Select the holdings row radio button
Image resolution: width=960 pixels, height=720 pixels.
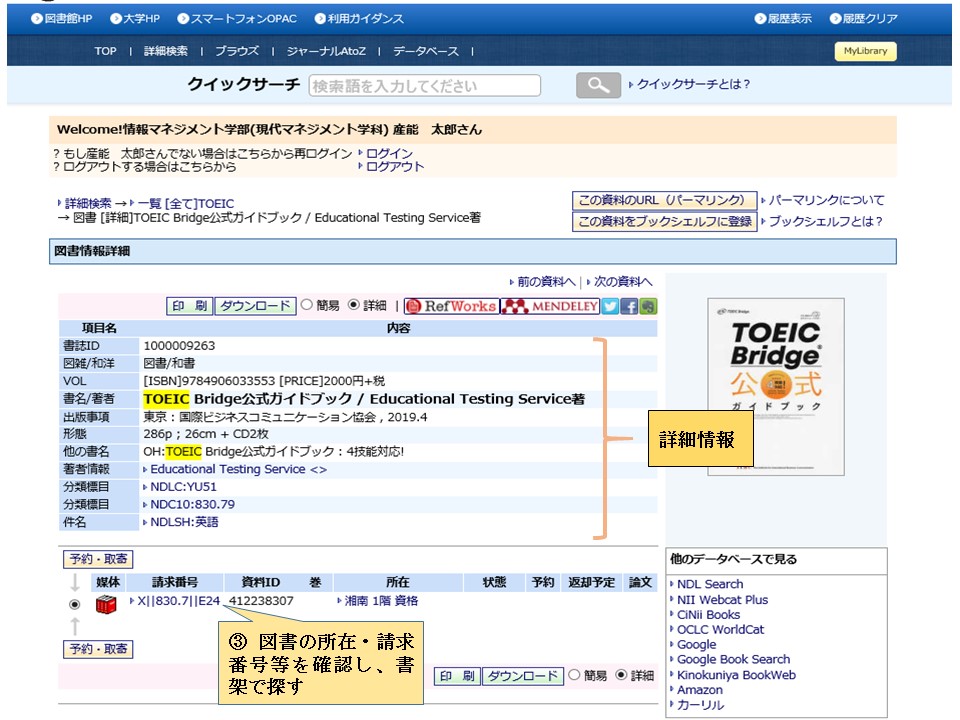[x=75, y=604]
